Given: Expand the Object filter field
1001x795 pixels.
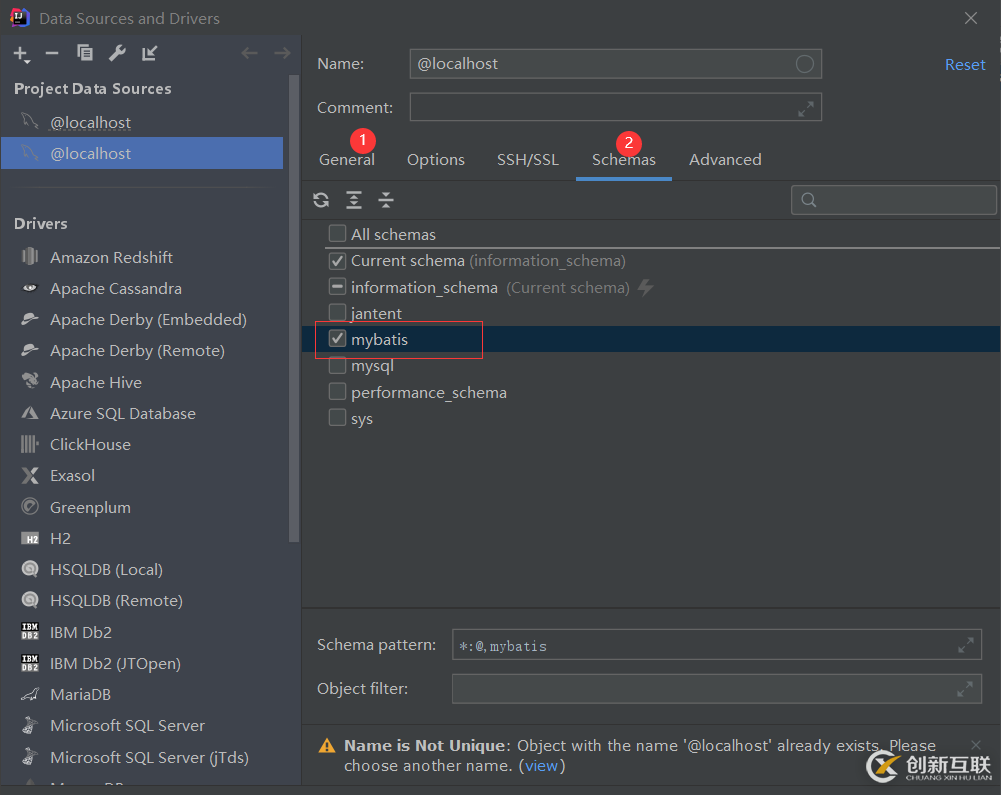Looking at the screenshot, I should [965, 689].
